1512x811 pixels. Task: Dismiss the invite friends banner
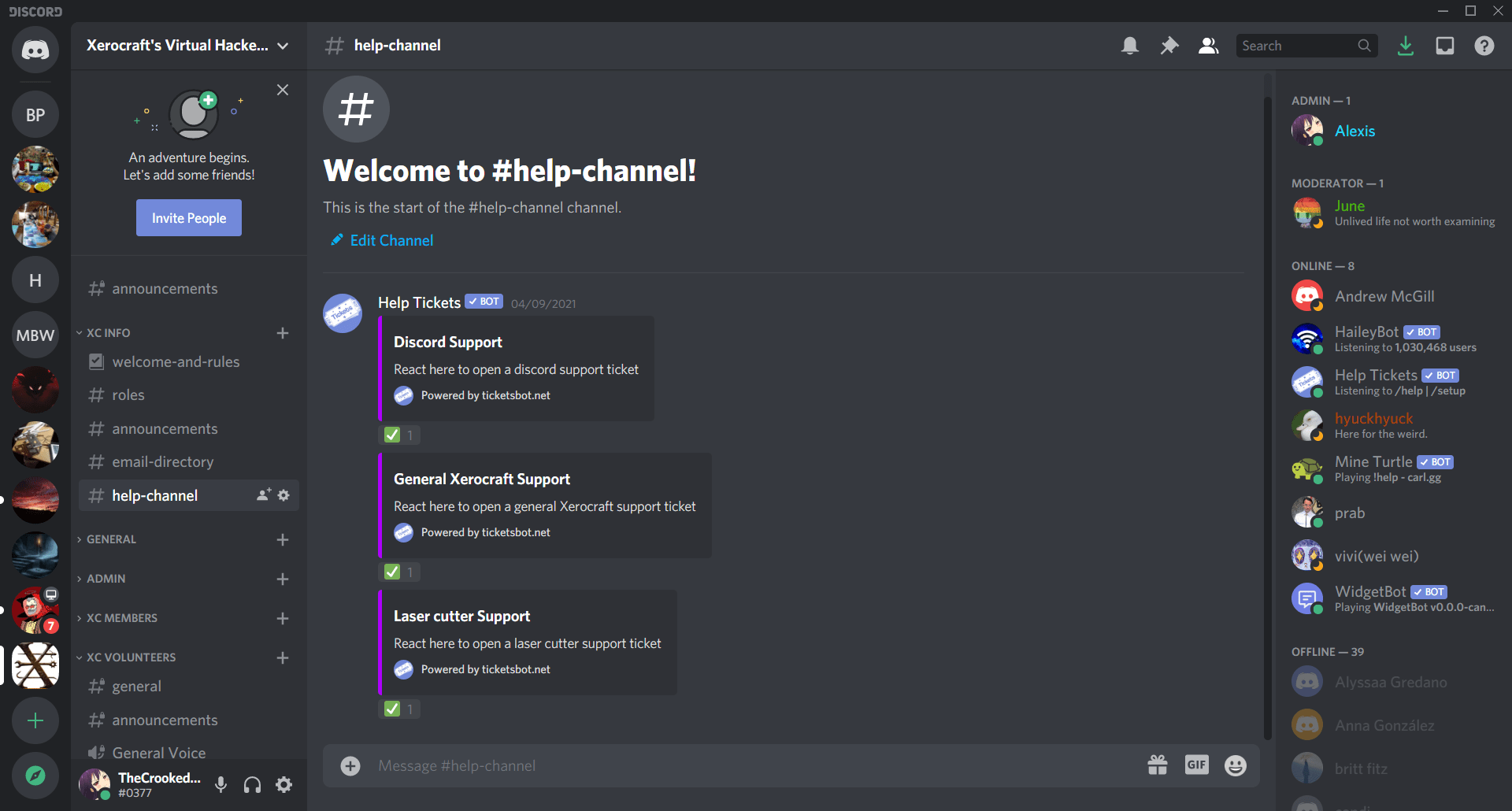point(283,90)
